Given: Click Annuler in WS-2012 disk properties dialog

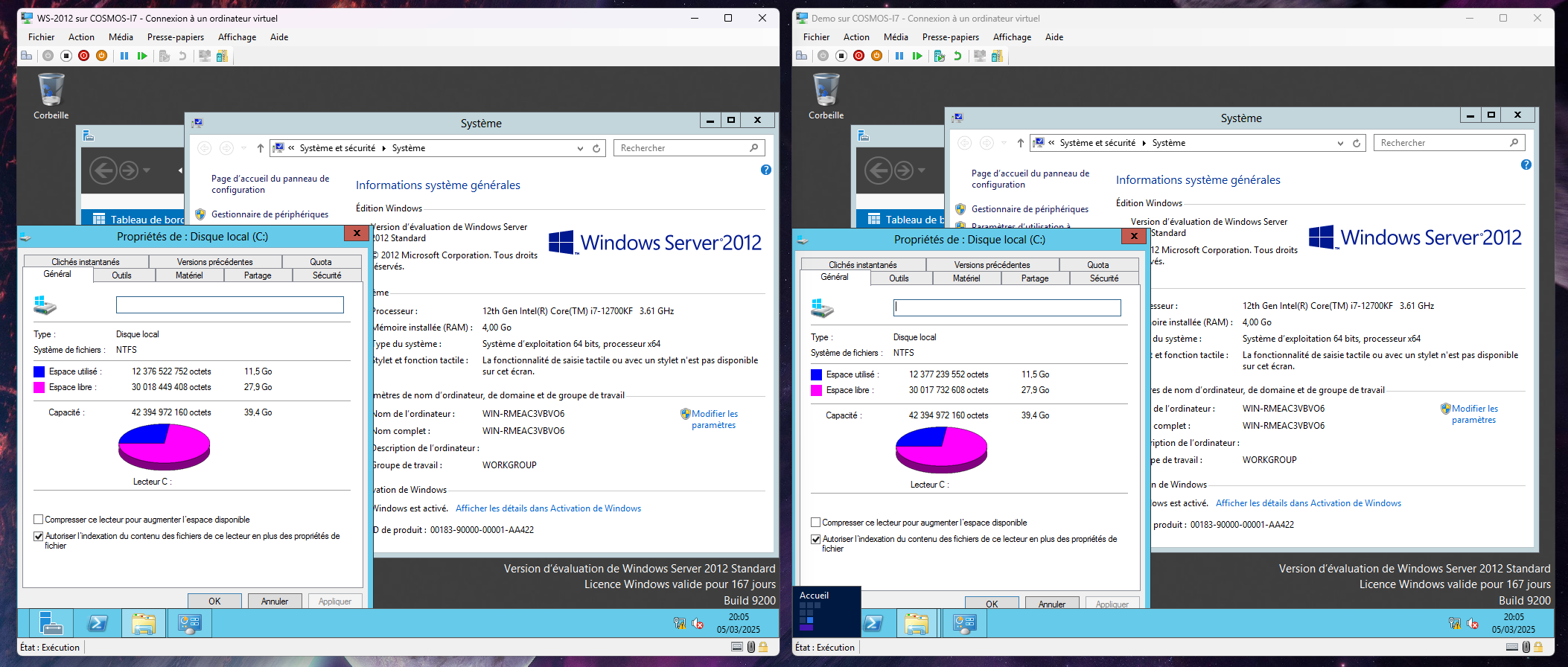Looking at the screenshot, I should [274, 601].
